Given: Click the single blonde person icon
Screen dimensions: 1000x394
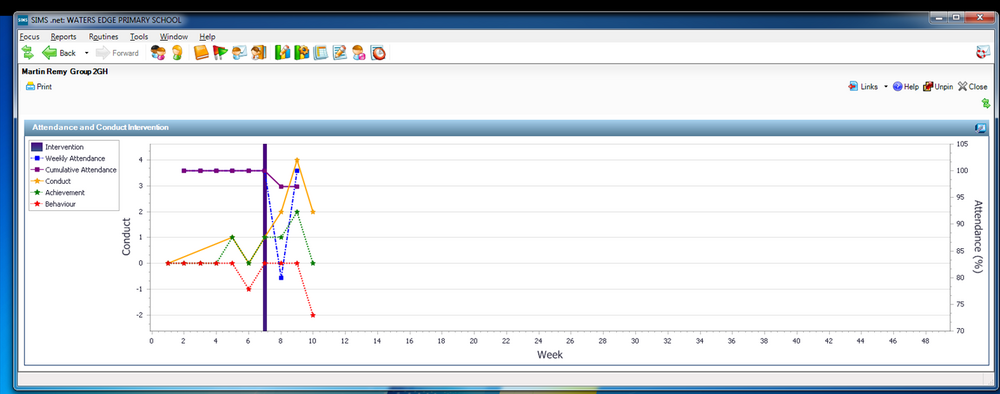Looking at the screenshot, I should tap(177, 53).
